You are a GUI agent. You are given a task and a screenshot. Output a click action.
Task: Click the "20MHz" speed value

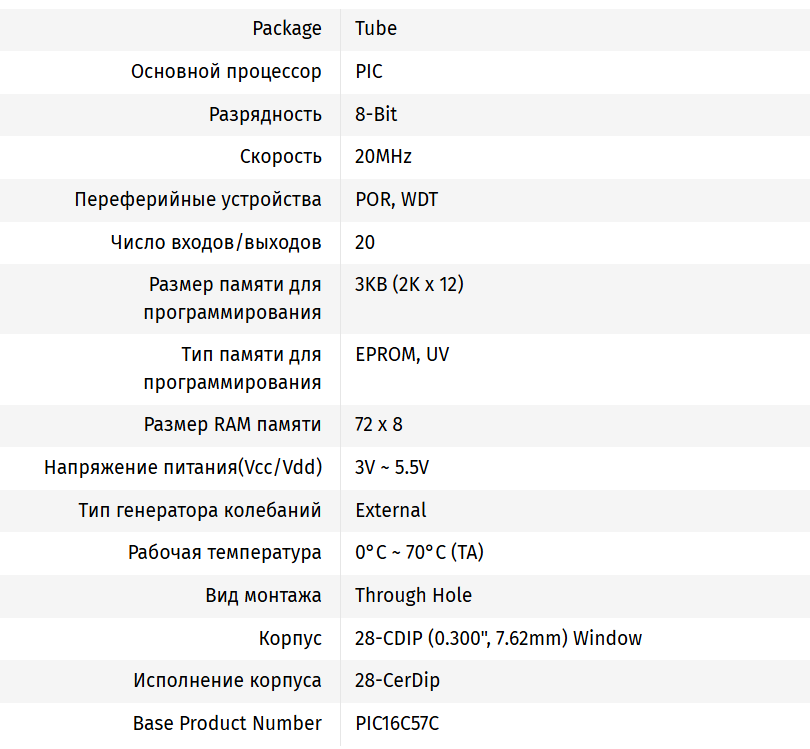pos(383,157)
